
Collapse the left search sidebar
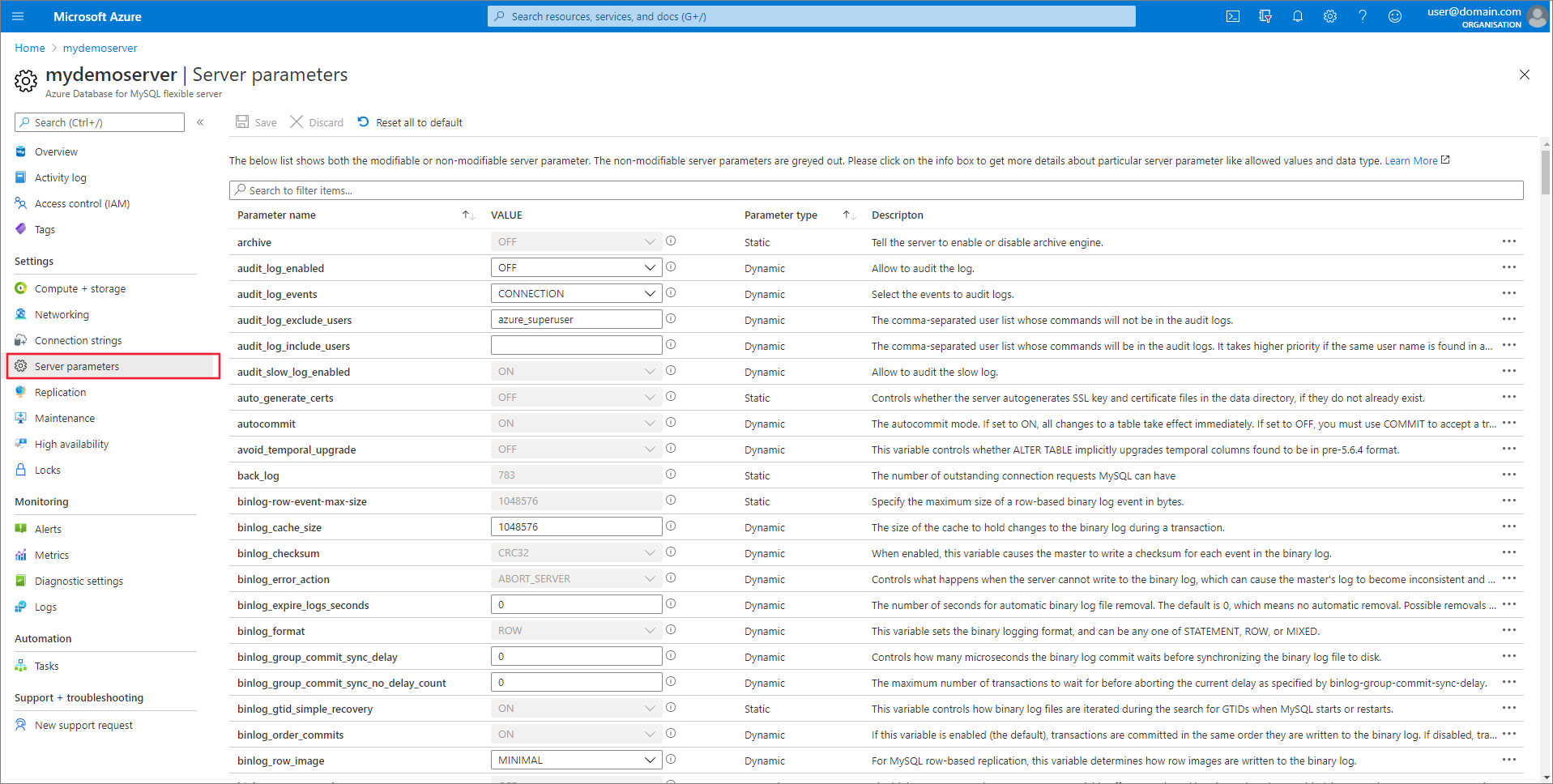[x=200, y=121]
